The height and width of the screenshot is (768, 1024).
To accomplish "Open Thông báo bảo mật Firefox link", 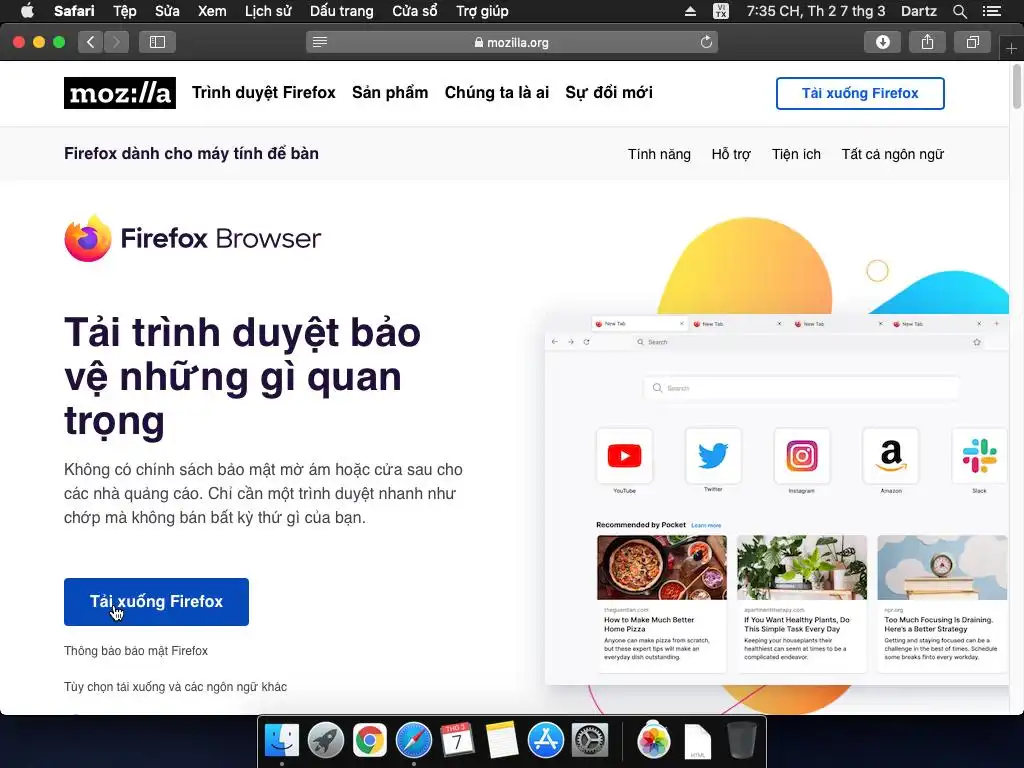I will [136, 650].
